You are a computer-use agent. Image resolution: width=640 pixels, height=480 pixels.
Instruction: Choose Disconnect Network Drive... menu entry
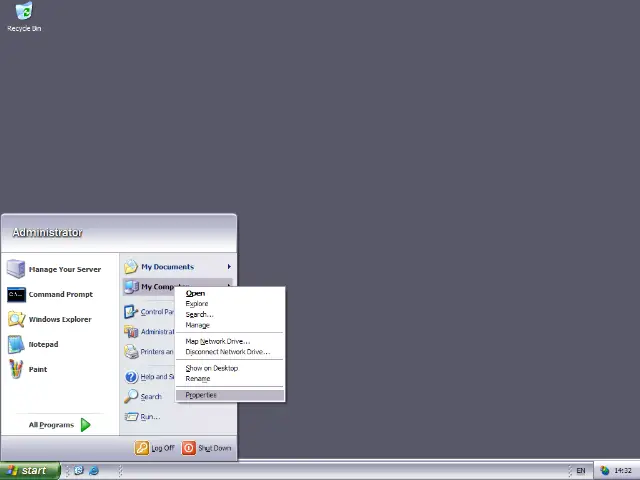tap(230, 352)
